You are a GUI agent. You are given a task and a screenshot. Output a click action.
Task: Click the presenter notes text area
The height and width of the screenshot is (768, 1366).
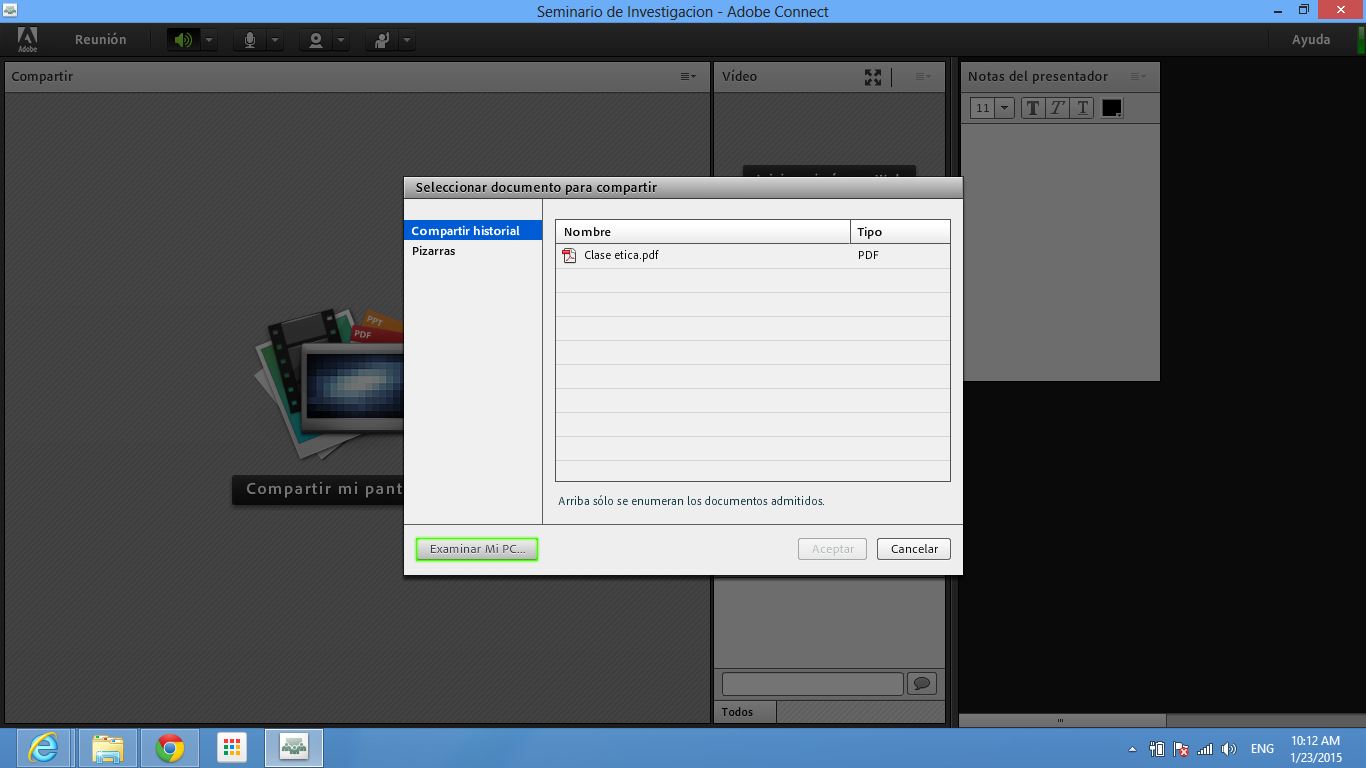(1060, 251)
